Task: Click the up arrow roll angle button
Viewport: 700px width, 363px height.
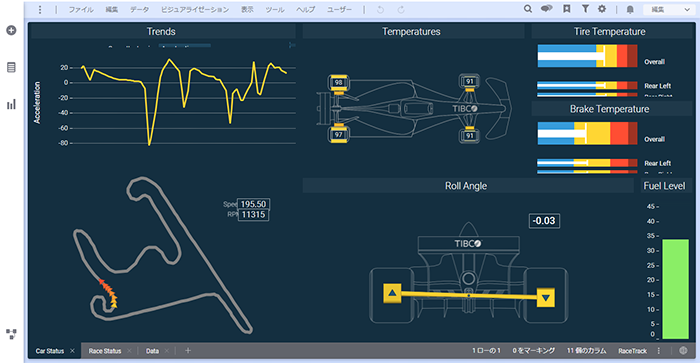Action: [x=392, y=293]
